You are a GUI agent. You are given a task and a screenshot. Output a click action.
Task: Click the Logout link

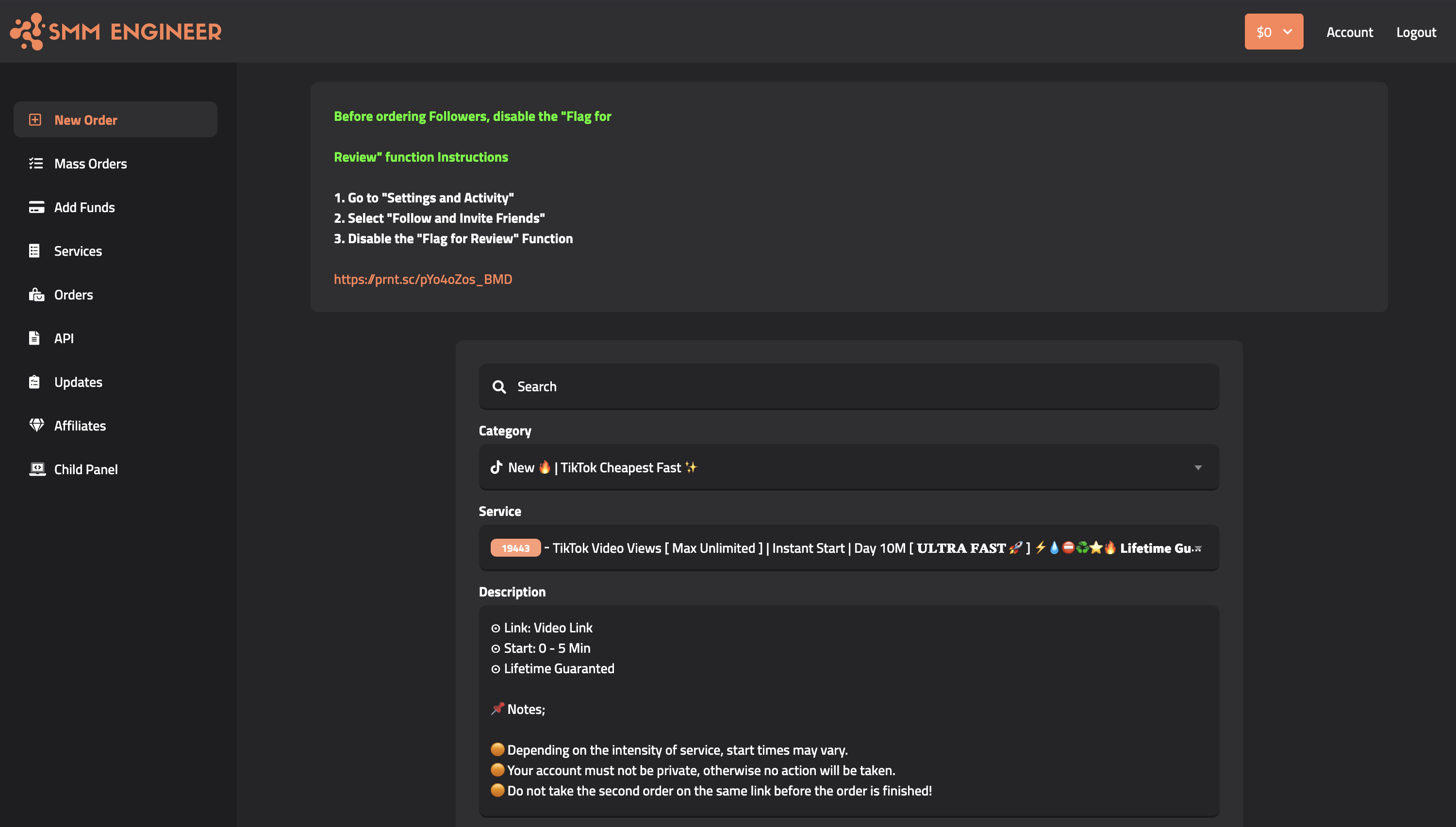[1416, 33]
